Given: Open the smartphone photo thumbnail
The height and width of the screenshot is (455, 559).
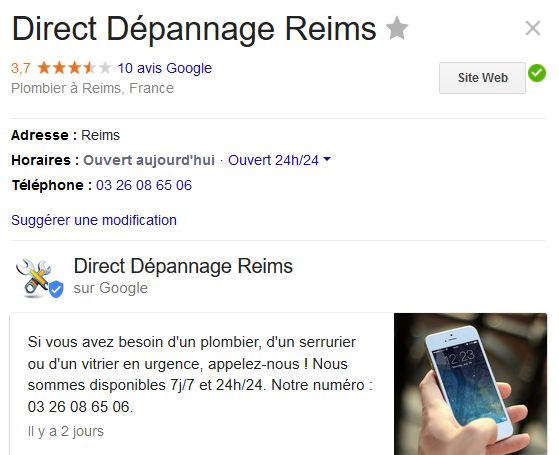Looking at the screenshot, I should click(470, 384).
